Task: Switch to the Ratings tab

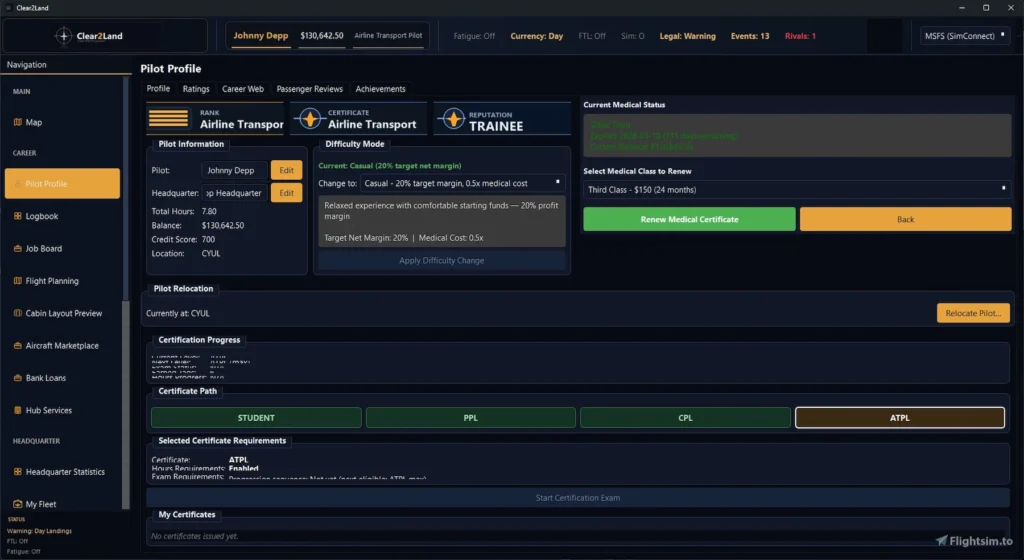Action: pyautogui.click(x=196, y=89)
